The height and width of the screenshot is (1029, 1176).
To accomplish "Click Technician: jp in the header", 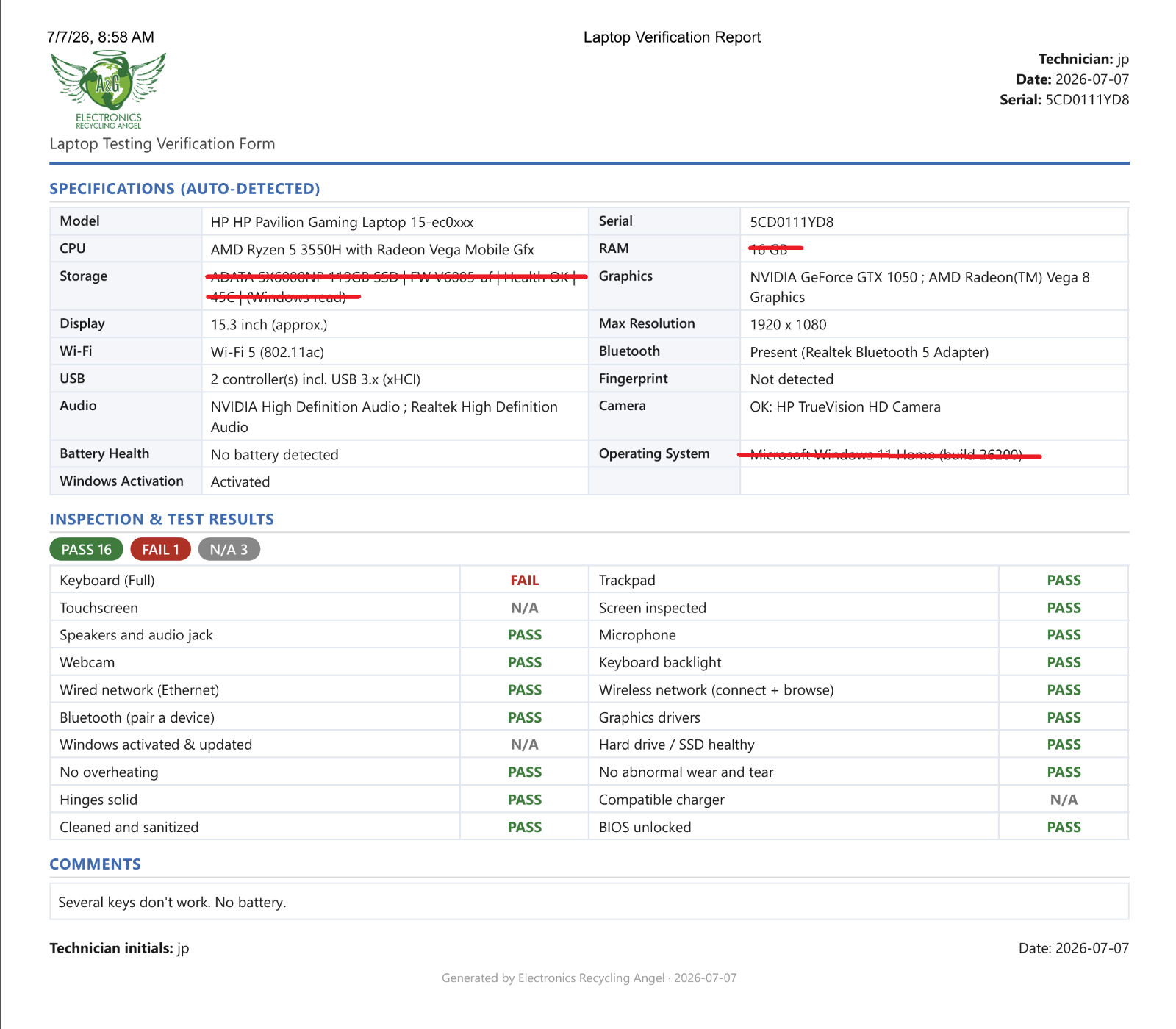I will tap(1083, 59).
